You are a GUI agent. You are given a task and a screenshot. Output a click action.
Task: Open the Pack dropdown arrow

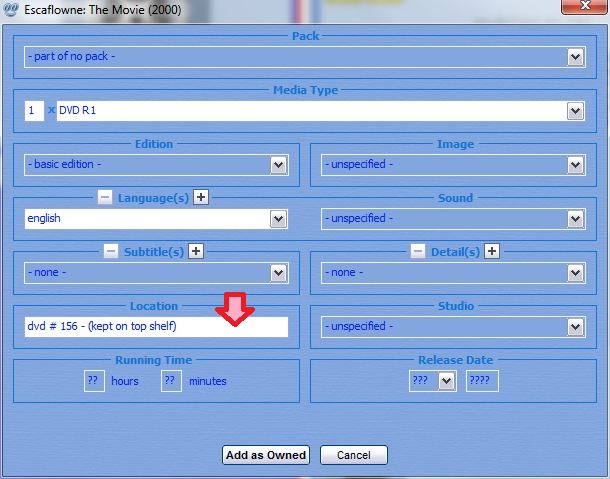tap(575, 57)
